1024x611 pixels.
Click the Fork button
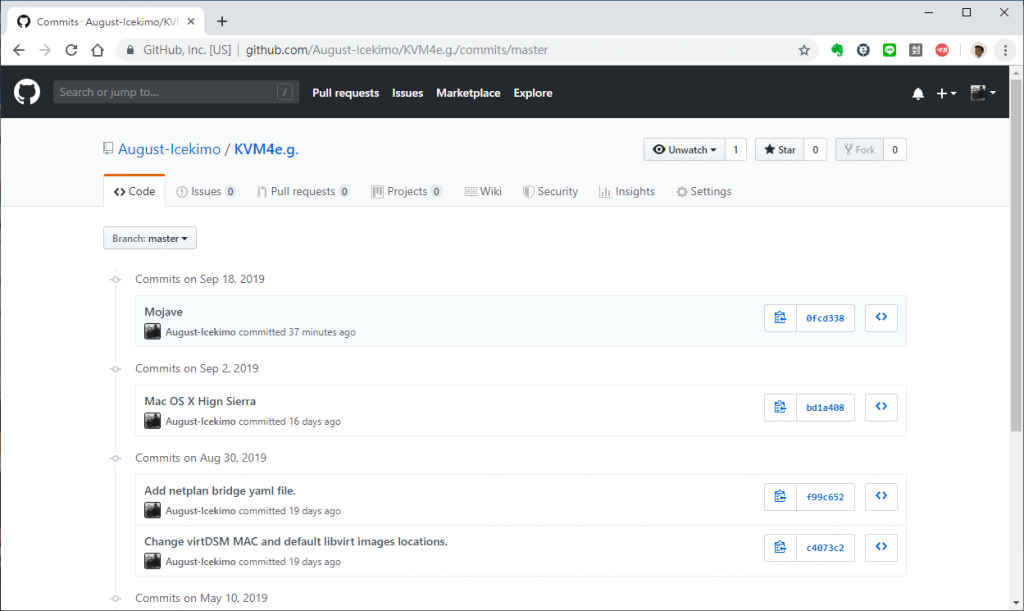coord(859,149)
